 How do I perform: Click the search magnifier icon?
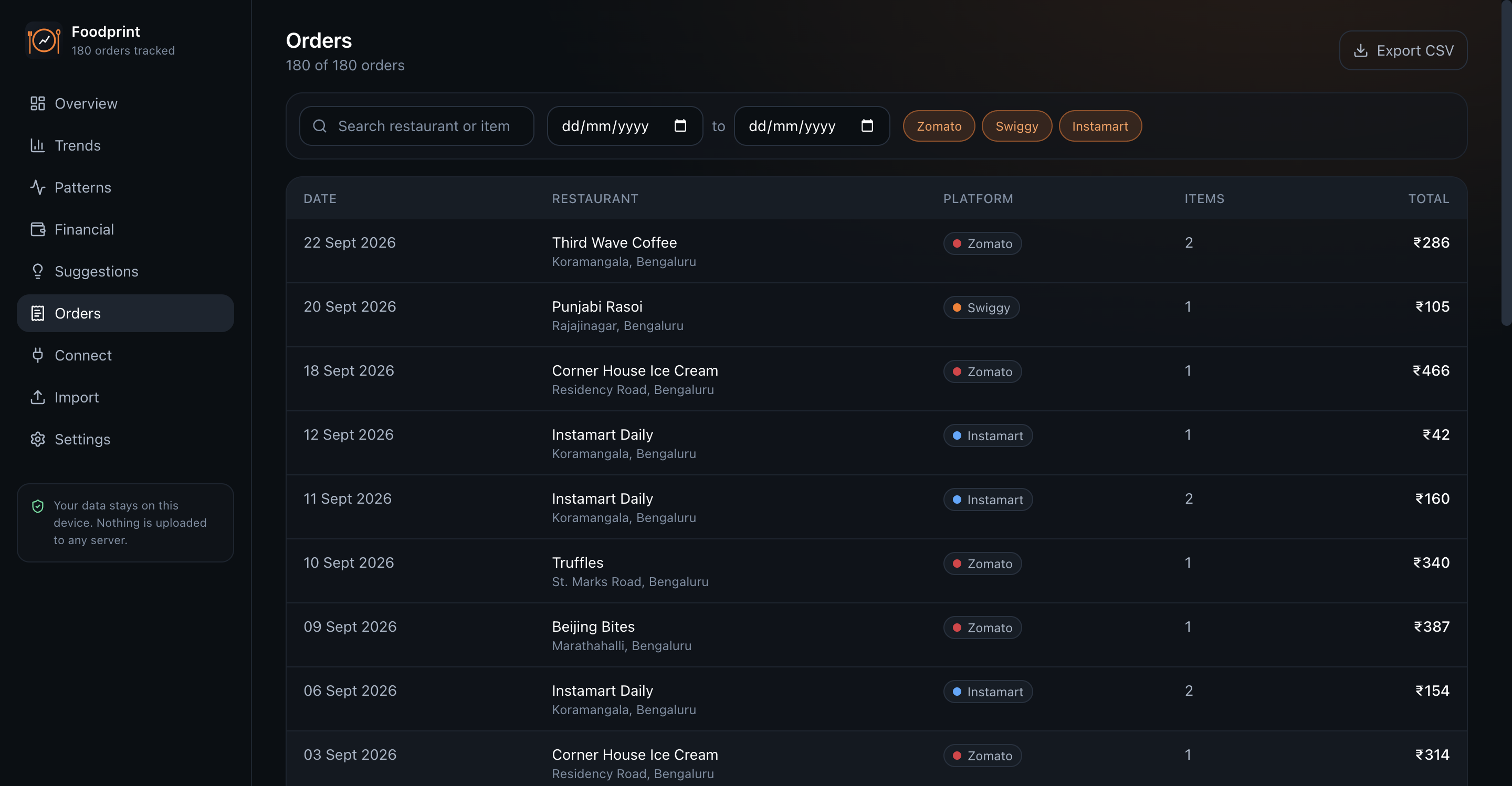(x=319, y=126)
